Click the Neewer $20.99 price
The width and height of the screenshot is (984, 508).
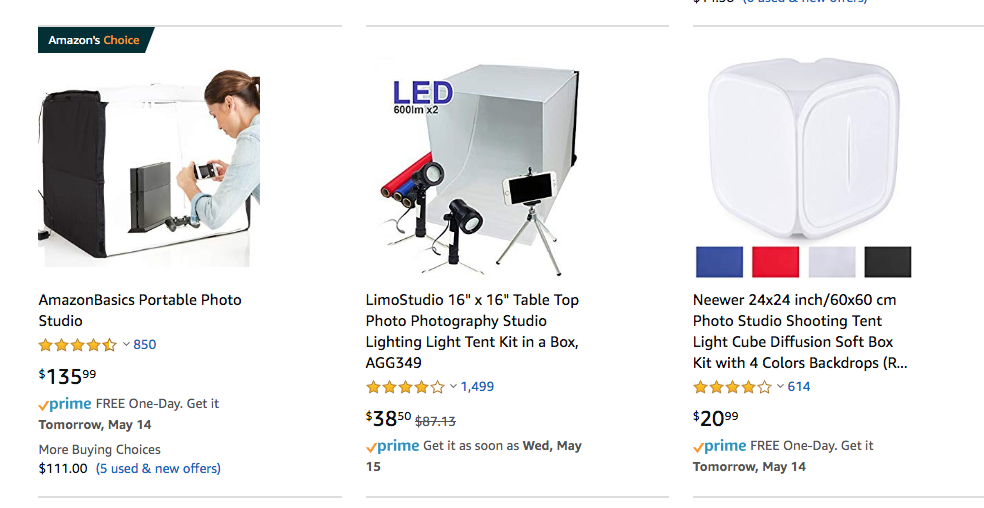tap(716, 418)
